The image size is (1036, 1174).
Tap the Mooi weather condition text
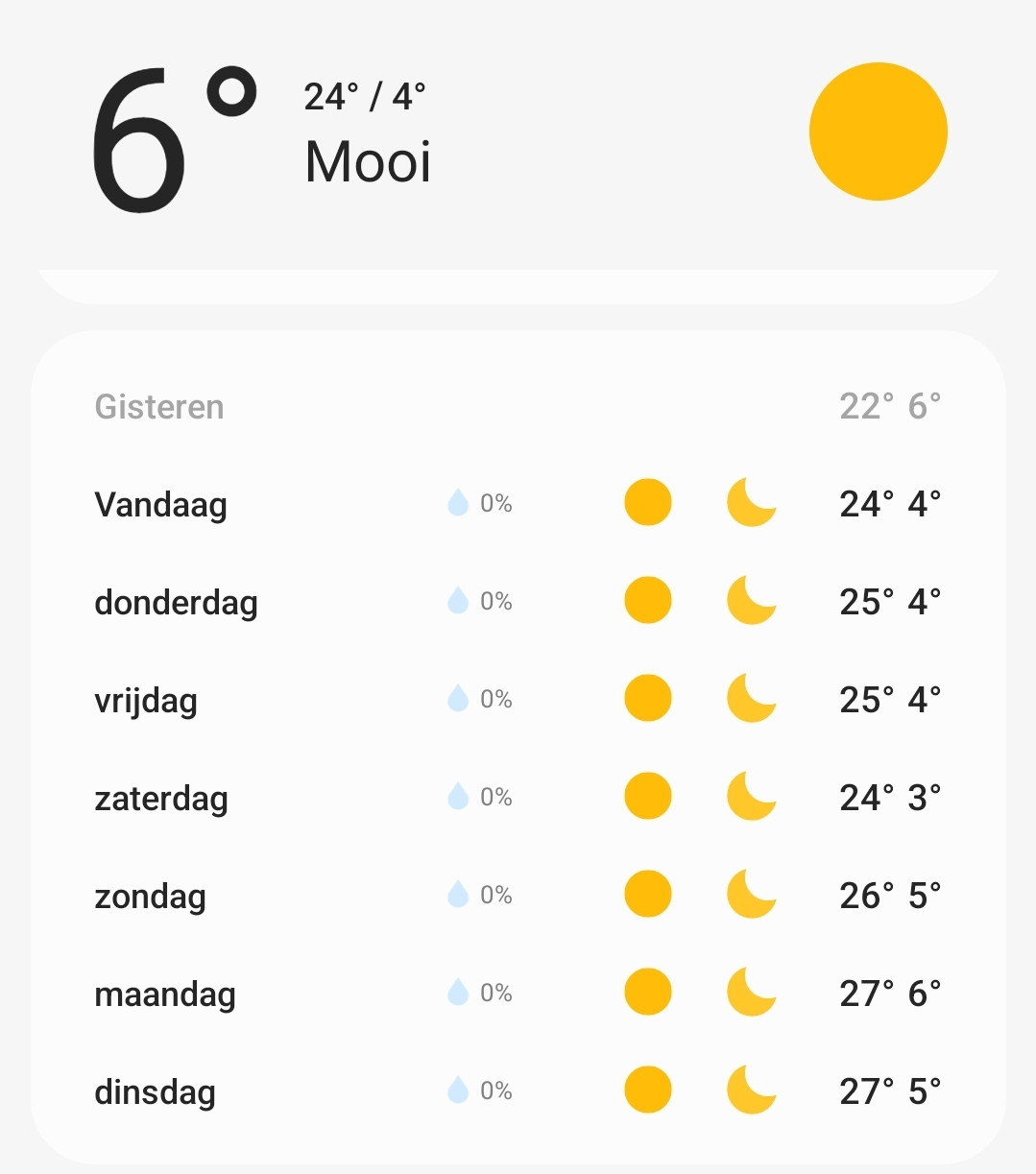coord(368,161)
